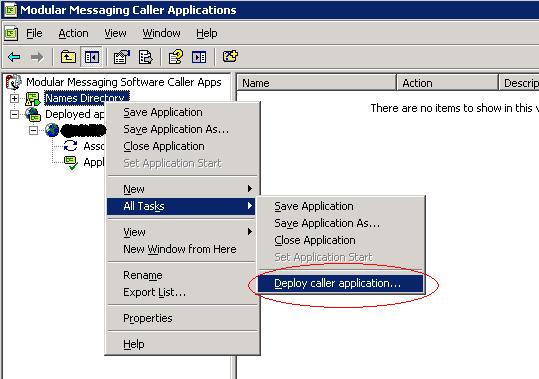The height and width of the screenshot is (379, 539).
Task: Click the Help question mark toolbar icon
Action: click(x=176, y=57)
